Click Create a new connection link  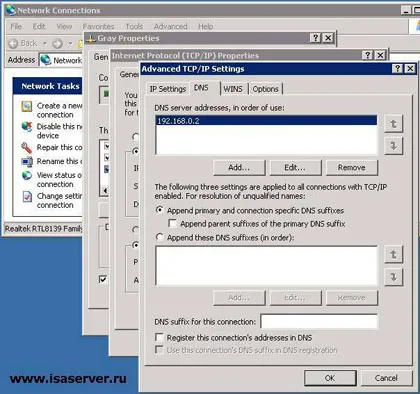coord(59,110)
